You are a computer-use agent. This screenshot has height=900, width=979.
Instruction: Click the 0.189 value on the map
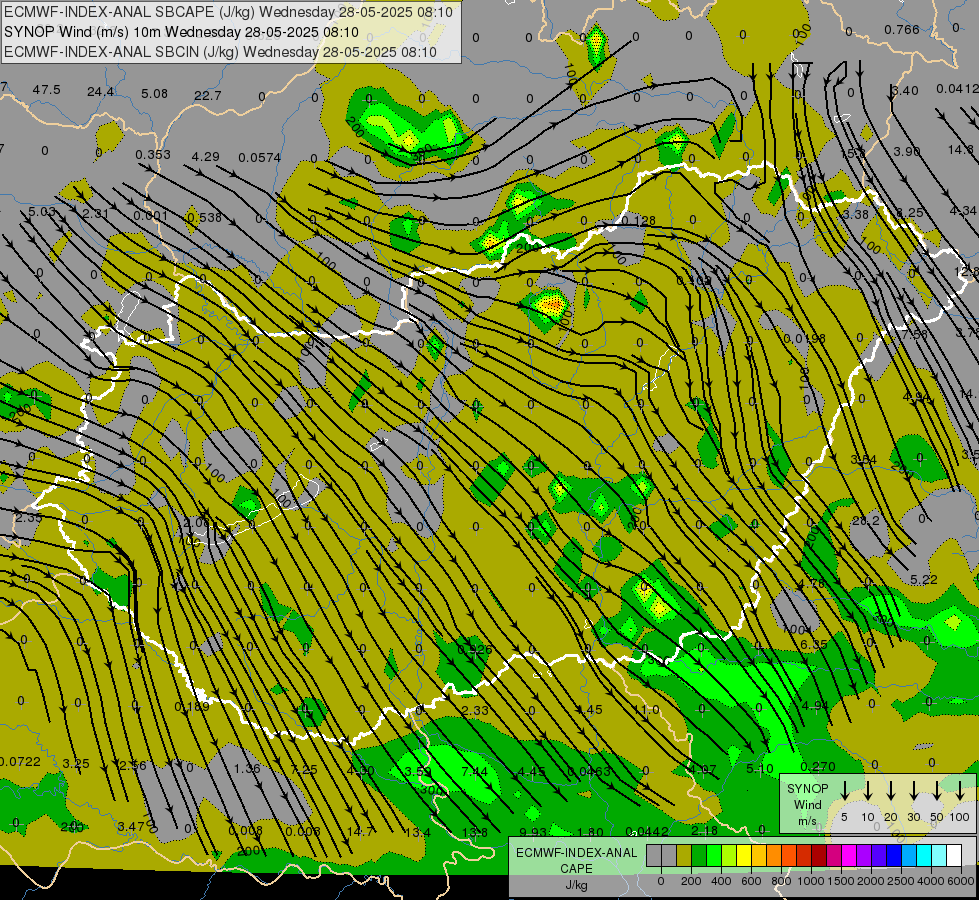click(192, 706)
